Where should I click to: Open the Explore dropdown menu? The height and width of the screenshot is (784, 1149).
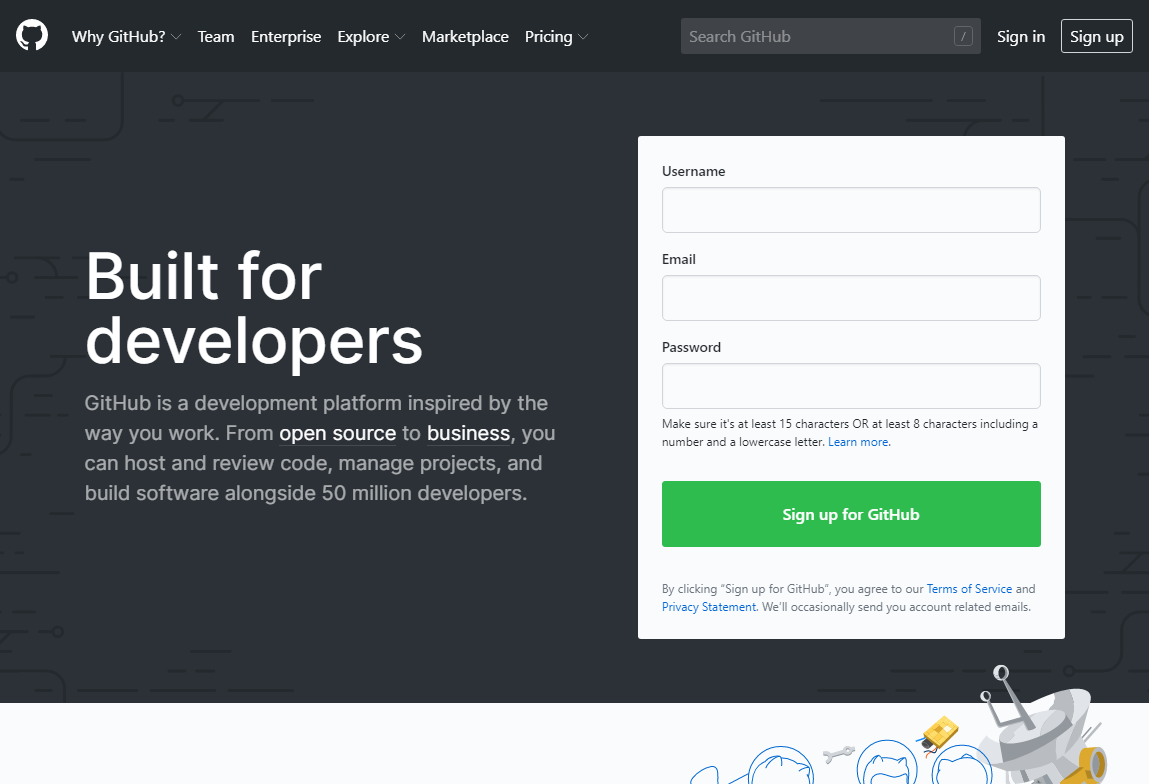[371, 37]
